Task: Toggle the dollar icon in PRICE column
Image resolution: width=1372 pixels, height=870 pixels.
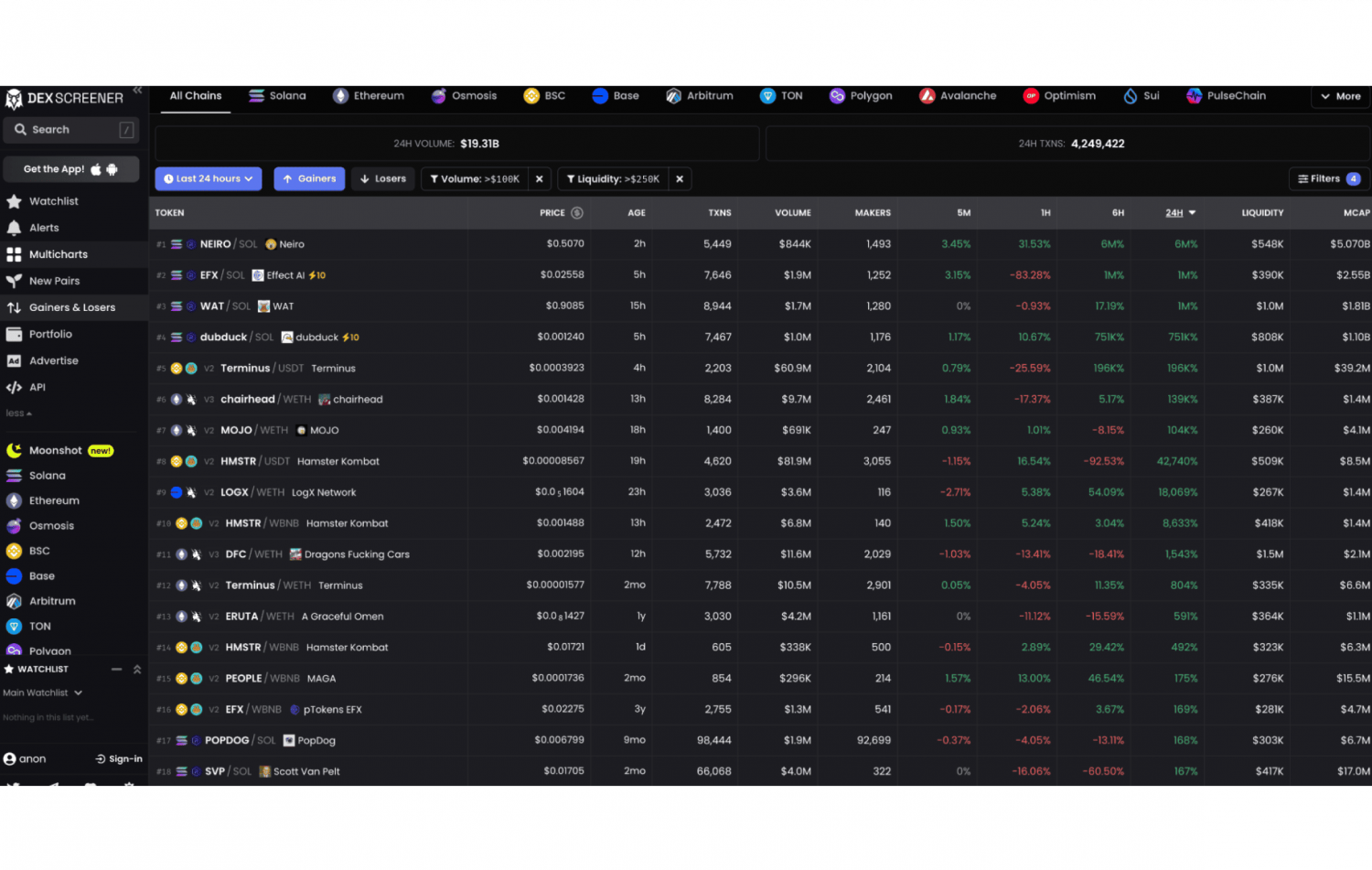Action: coord(575,212)
